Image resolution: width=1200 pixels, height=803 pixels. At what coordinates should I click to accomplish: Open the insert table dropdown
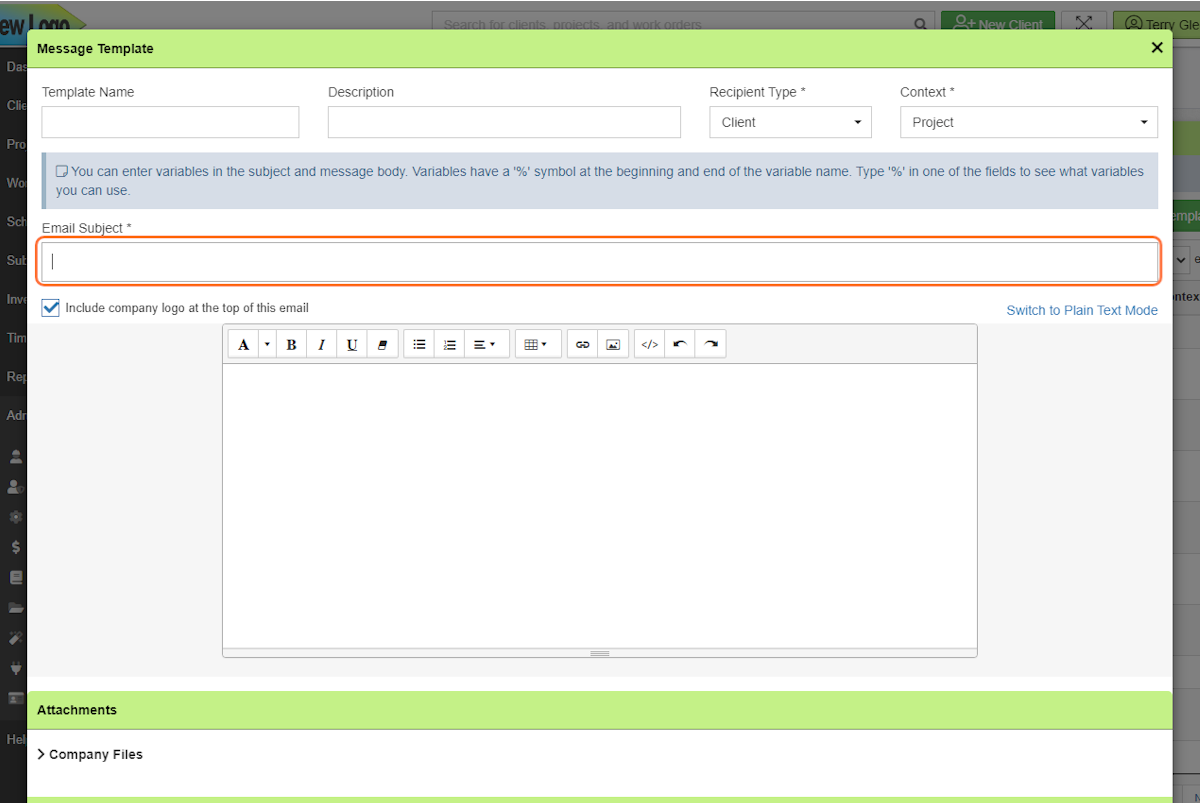tap(538, 343)
